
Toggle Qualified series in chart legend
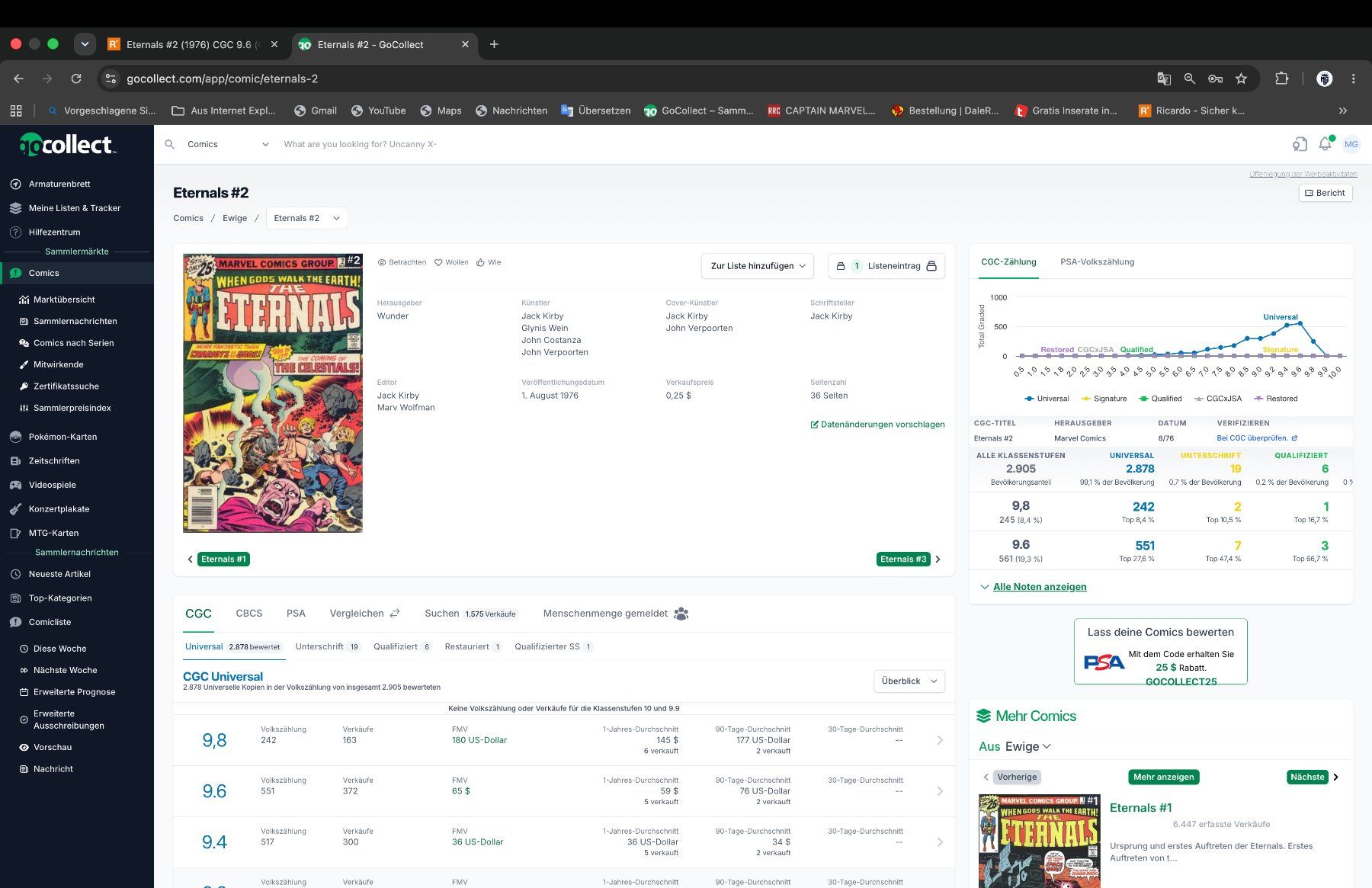pyautogui.click(x=1161, y=399)
